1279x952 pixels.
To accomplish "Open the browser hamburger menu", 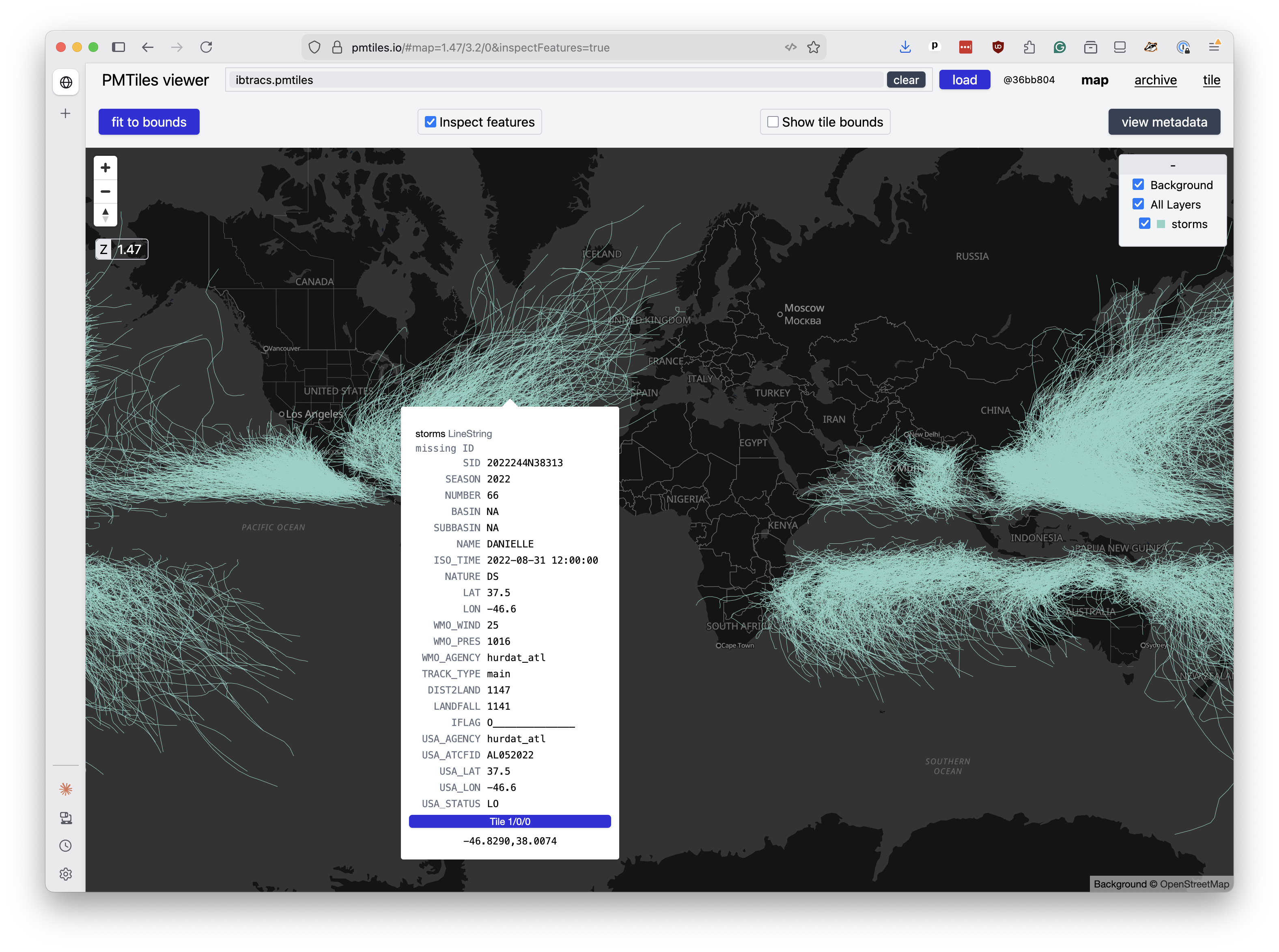I will point(1214,47).
